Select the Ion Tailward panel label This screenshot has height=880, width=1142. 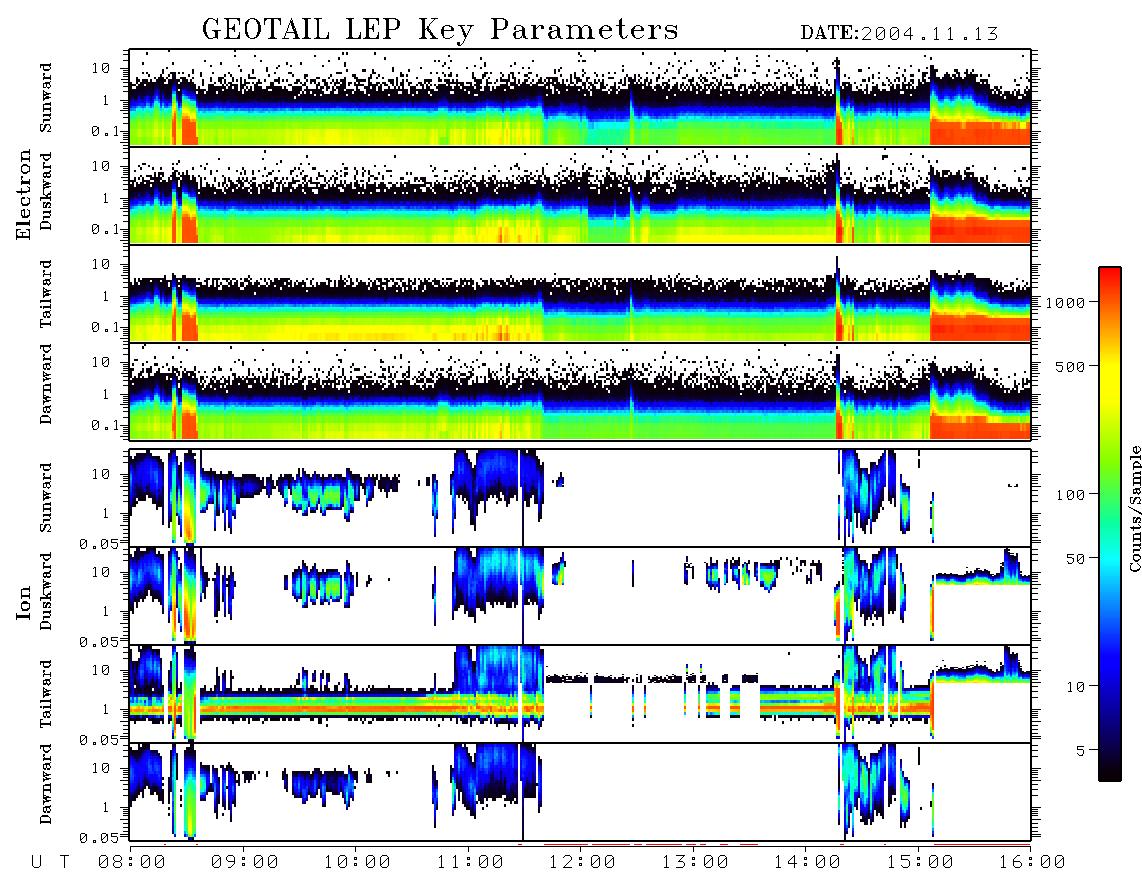click(x=46, y=693)
